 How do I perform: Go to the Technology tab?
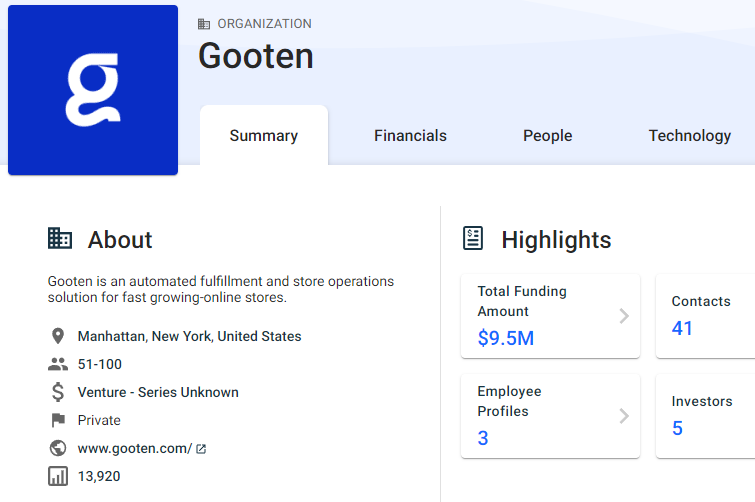click(689, 136)
